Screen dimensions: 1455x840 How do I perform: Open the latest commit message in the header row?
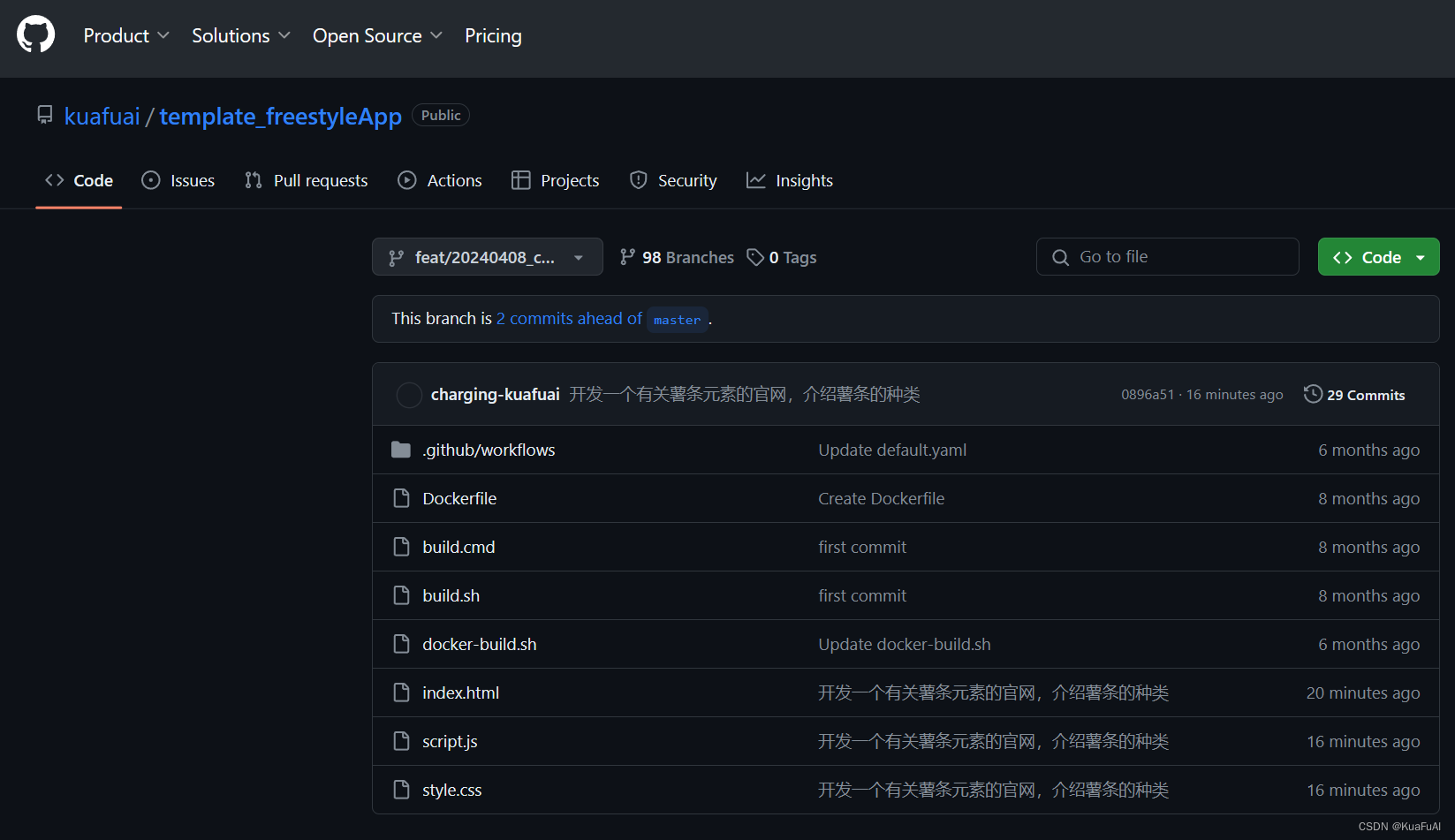coord(745,394)
